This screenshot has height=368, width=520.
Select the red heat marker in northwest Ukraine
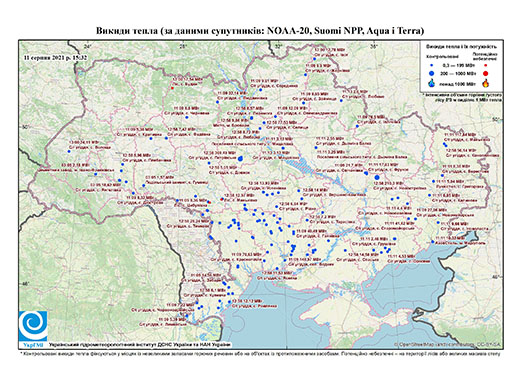[172, 88]
